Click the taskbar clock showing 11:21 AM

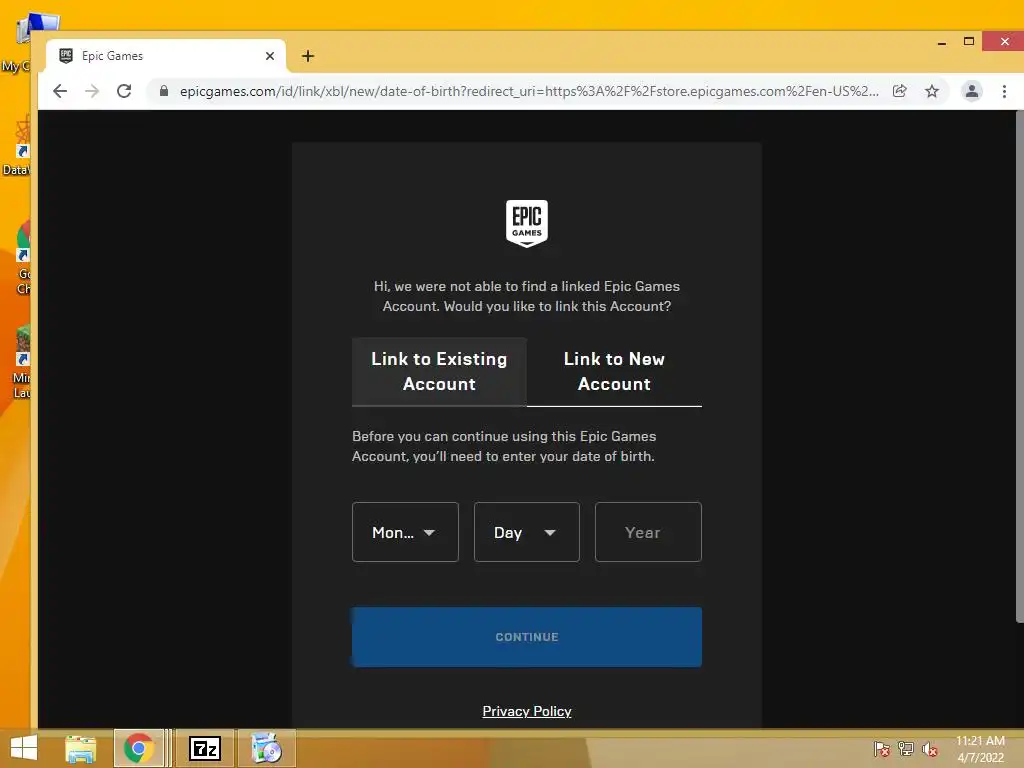pyautogui.click(x=980, y=749)
